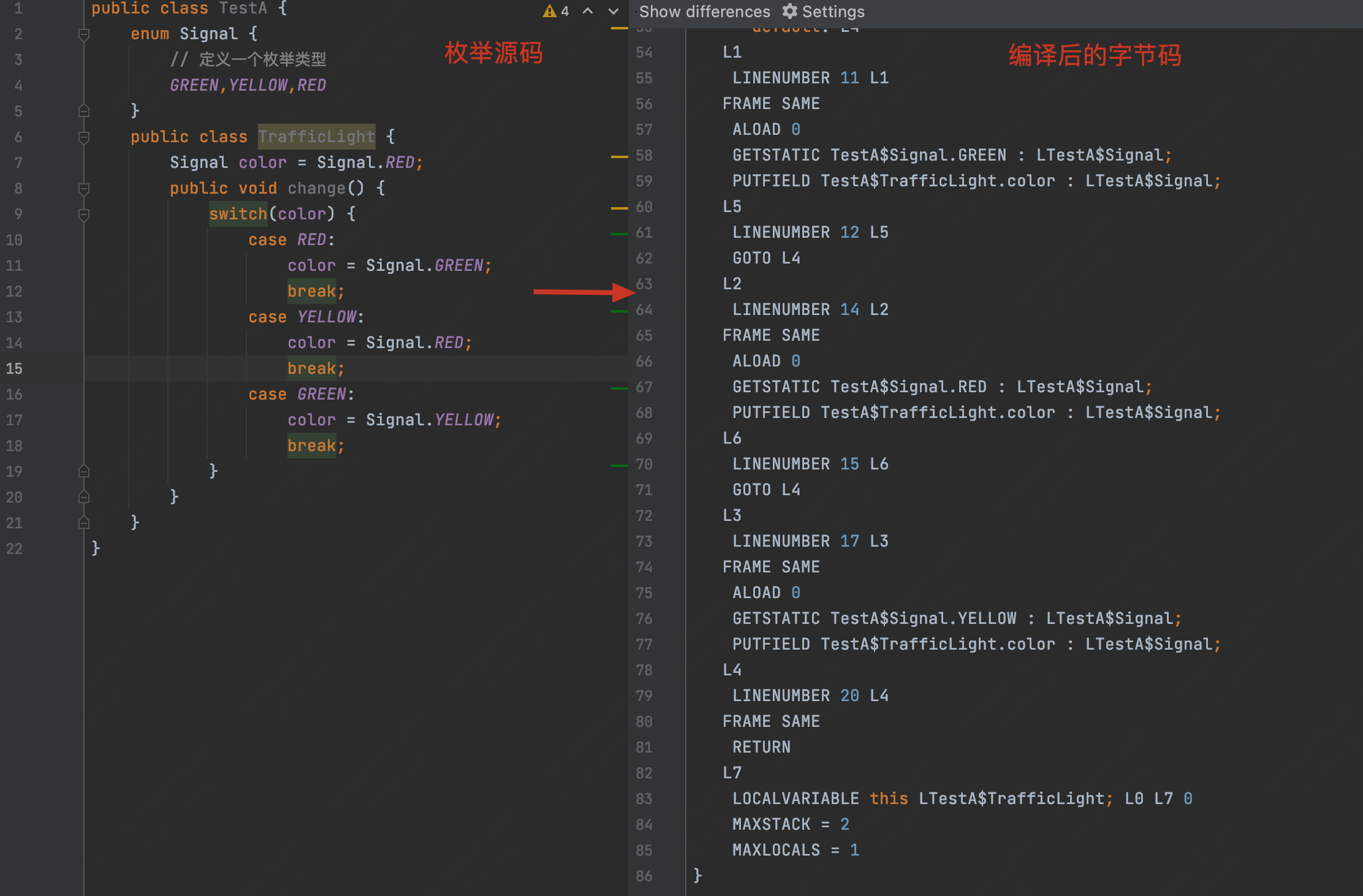Click 'GETSTATIC TestA$Signal.YELLOW' bytecode line
1363x896 pixels.
957,618
